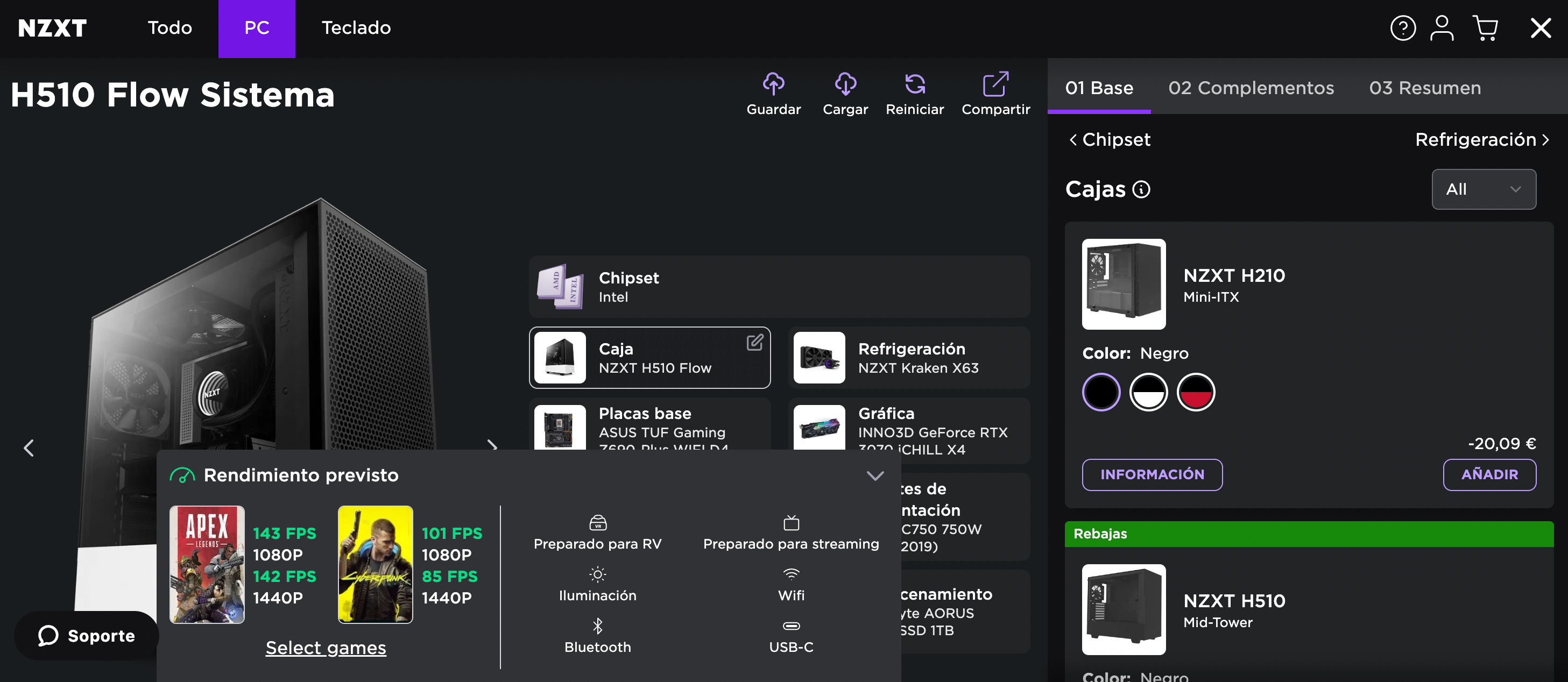Click INFORMACIÓN button for NZXT H210
The image size is (1568, 682).
coord(1152,474)
